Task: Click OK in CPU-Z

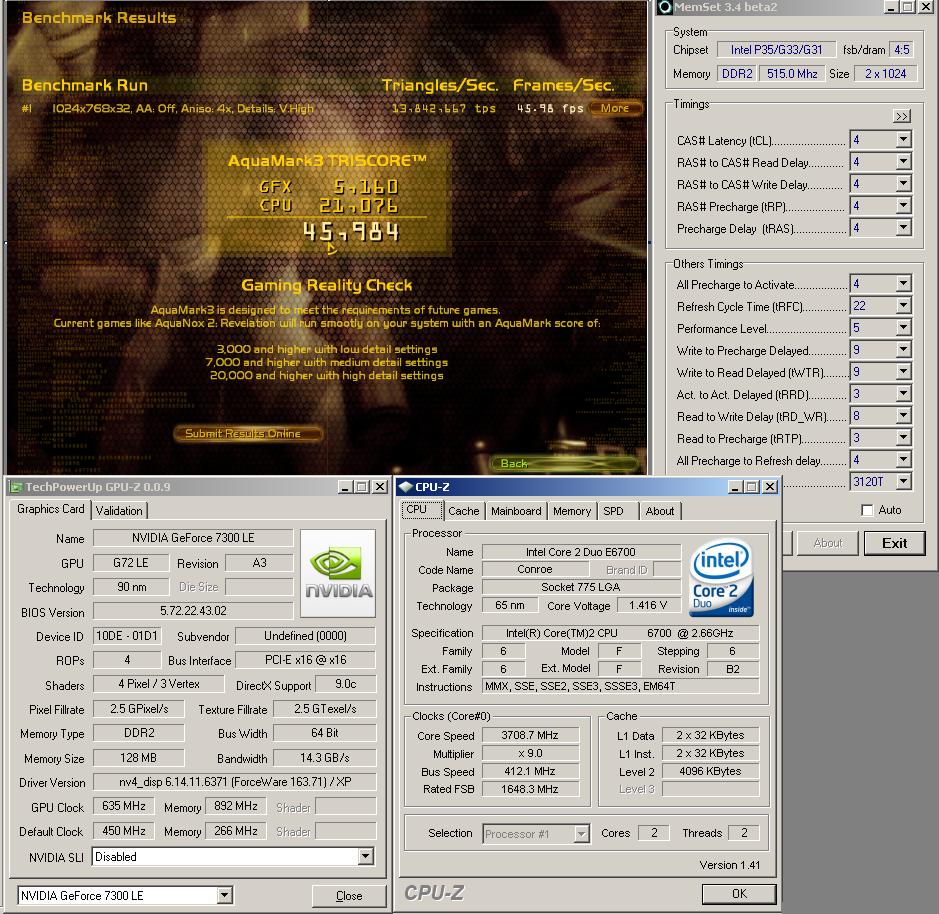Action: pyautogui.click(x=739, y=894)
